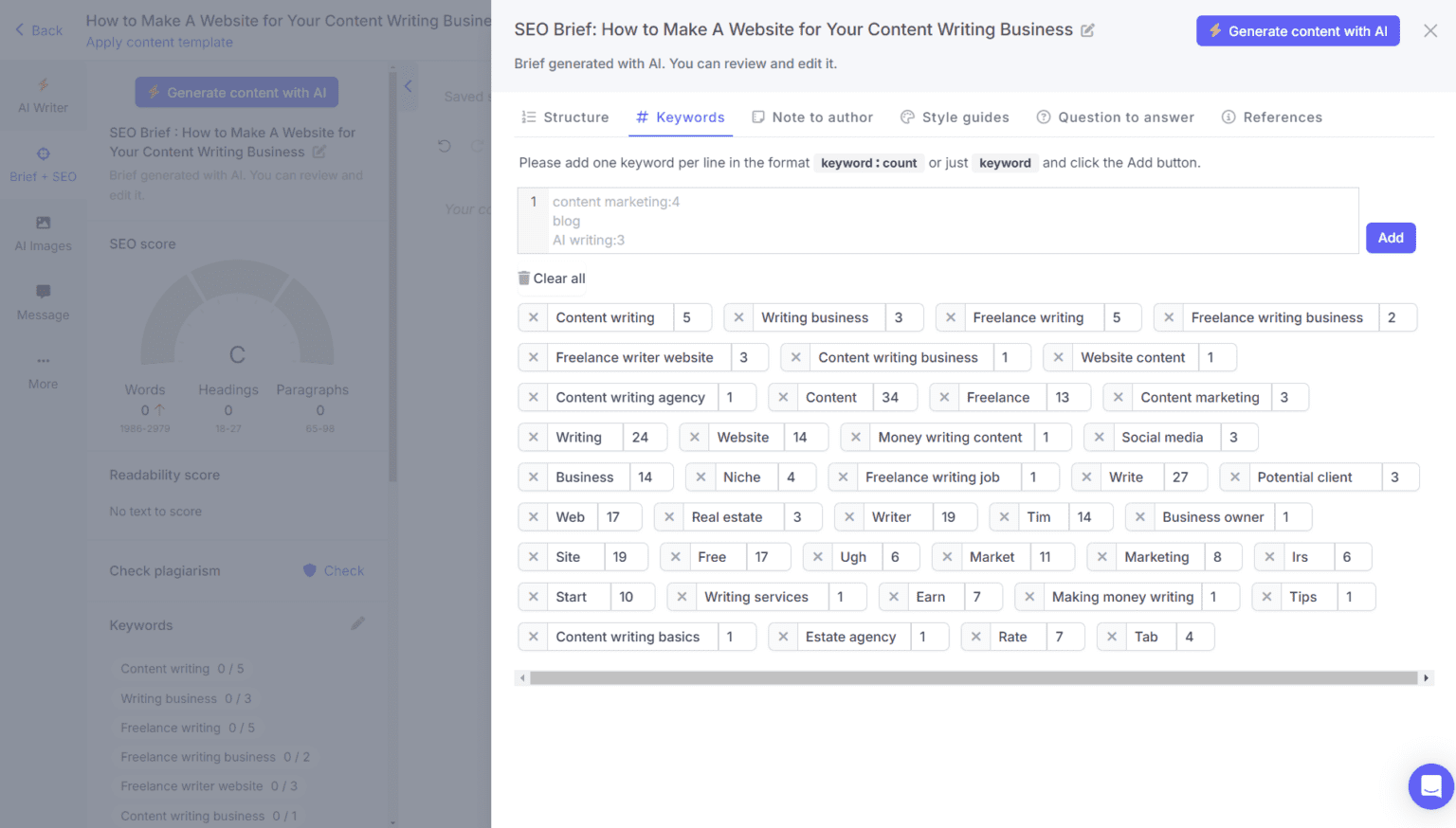Remove the Content writing keyword chip
The width and height of the screenshot is (1456, 828).
click(x=533, y=317)
